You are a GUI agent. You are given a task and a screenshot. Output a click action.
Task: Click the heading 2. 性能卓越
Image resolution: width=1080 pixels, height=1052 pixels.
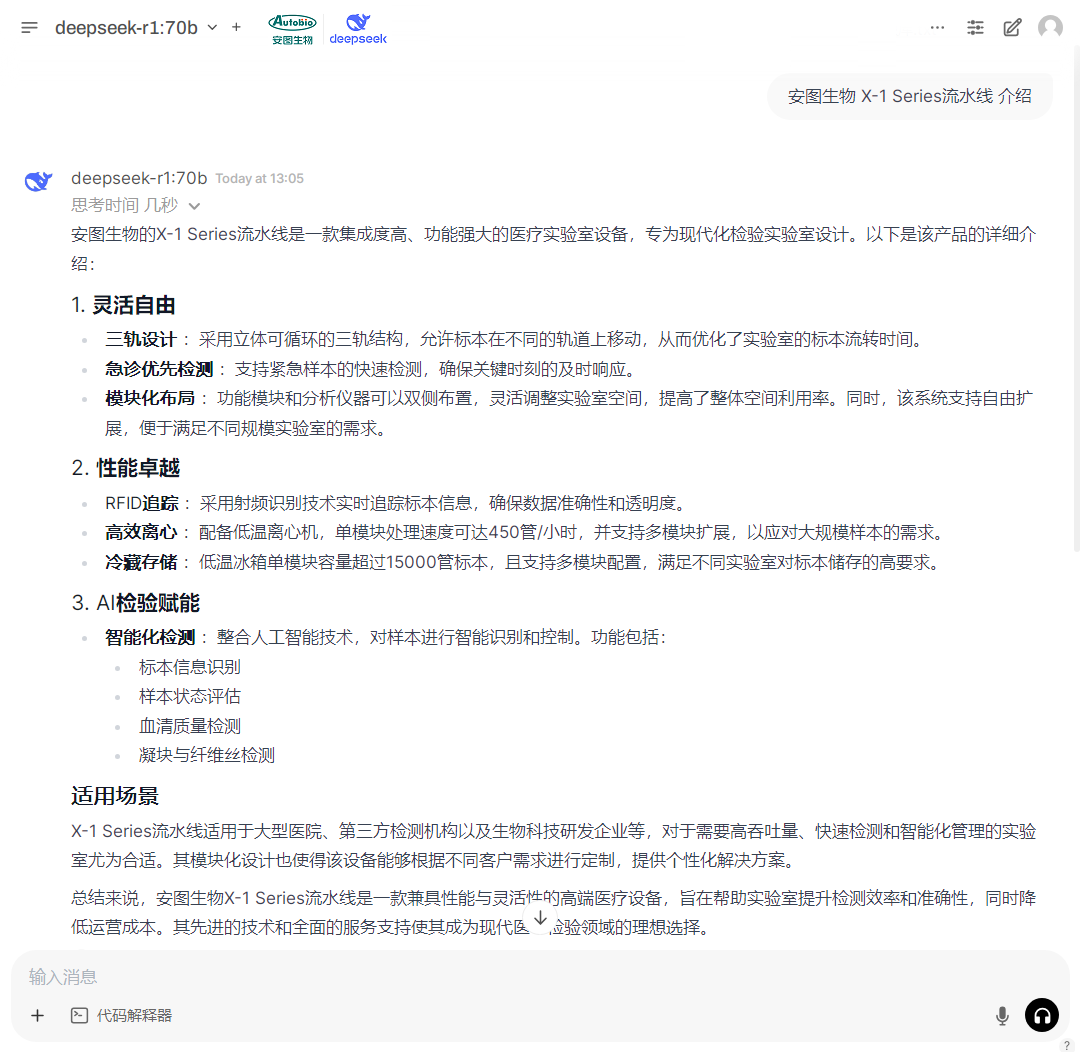pyautogui.click(x=125, y=468)
